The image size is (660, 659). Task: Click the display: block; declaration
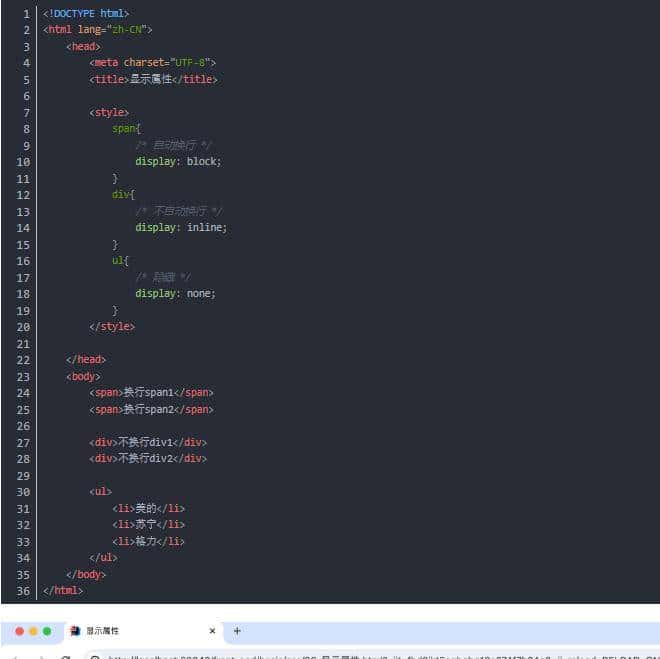pyautogui.click(x=178, y=161)
